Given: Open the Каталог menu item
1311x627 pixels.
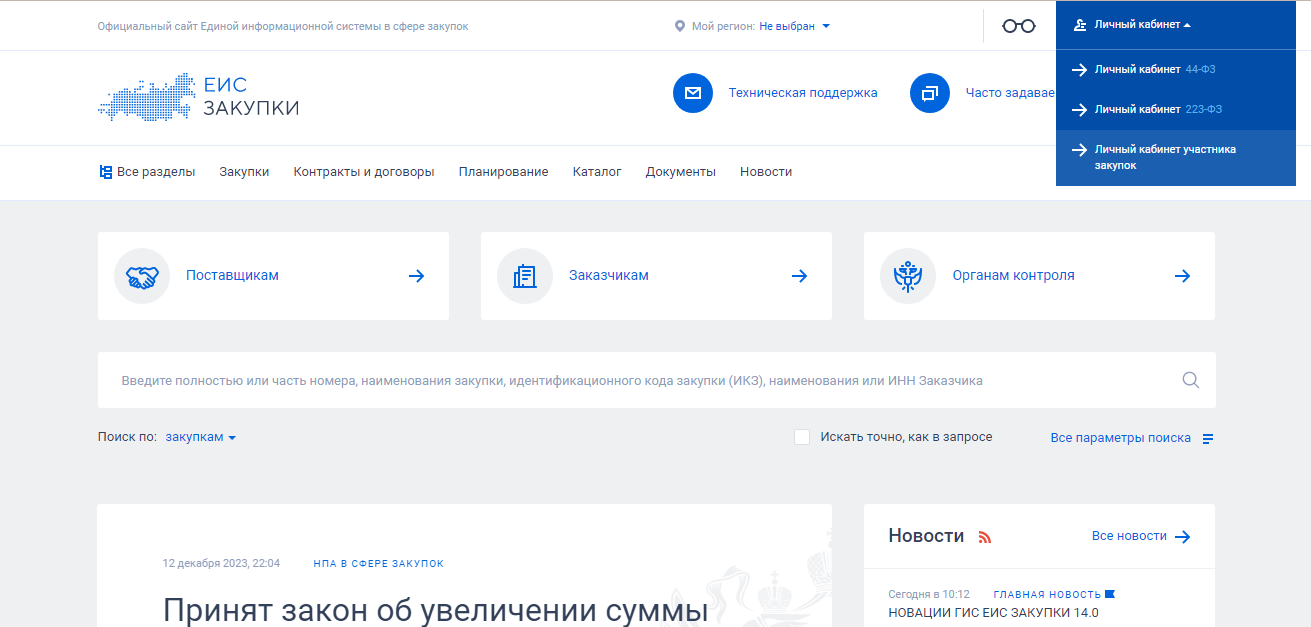Looking at the screenshot, I should coord(597,172).
